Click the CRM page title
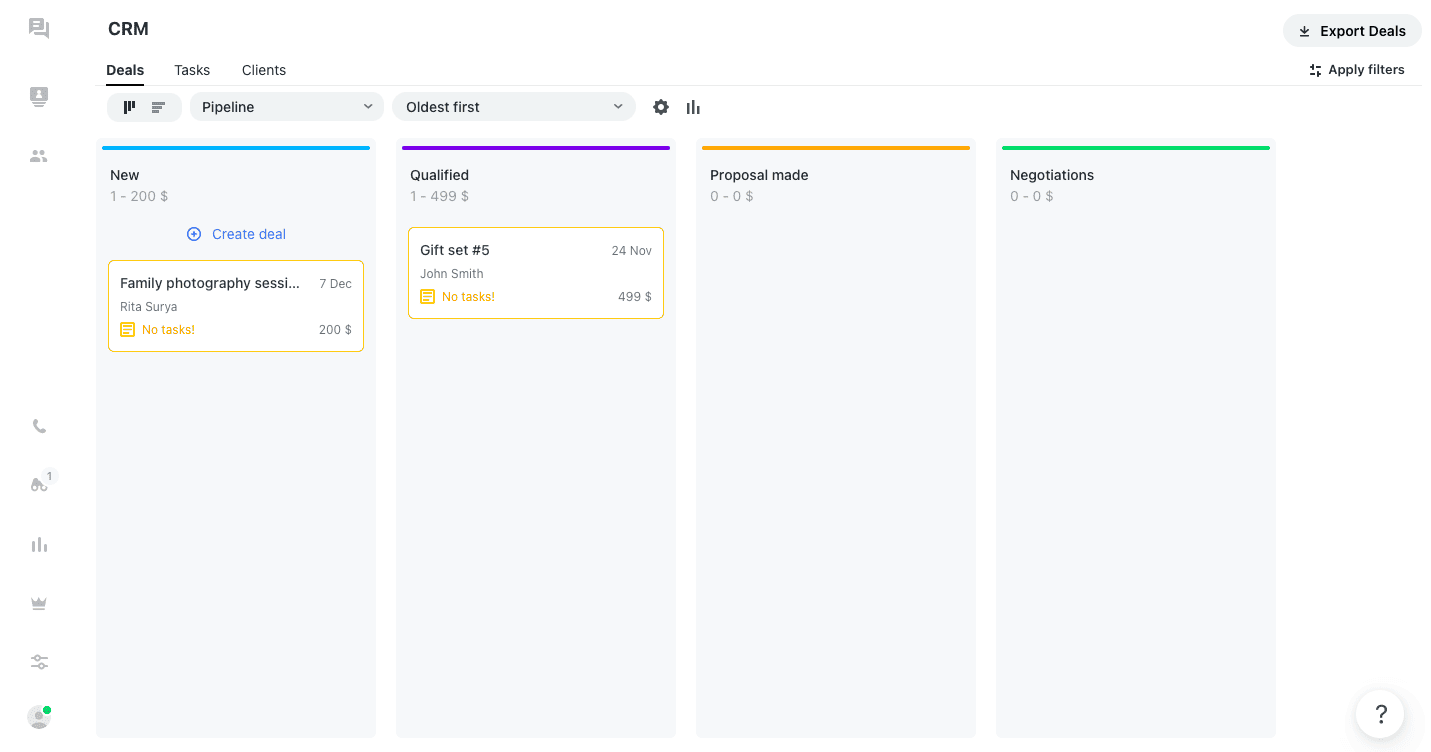 128,29
